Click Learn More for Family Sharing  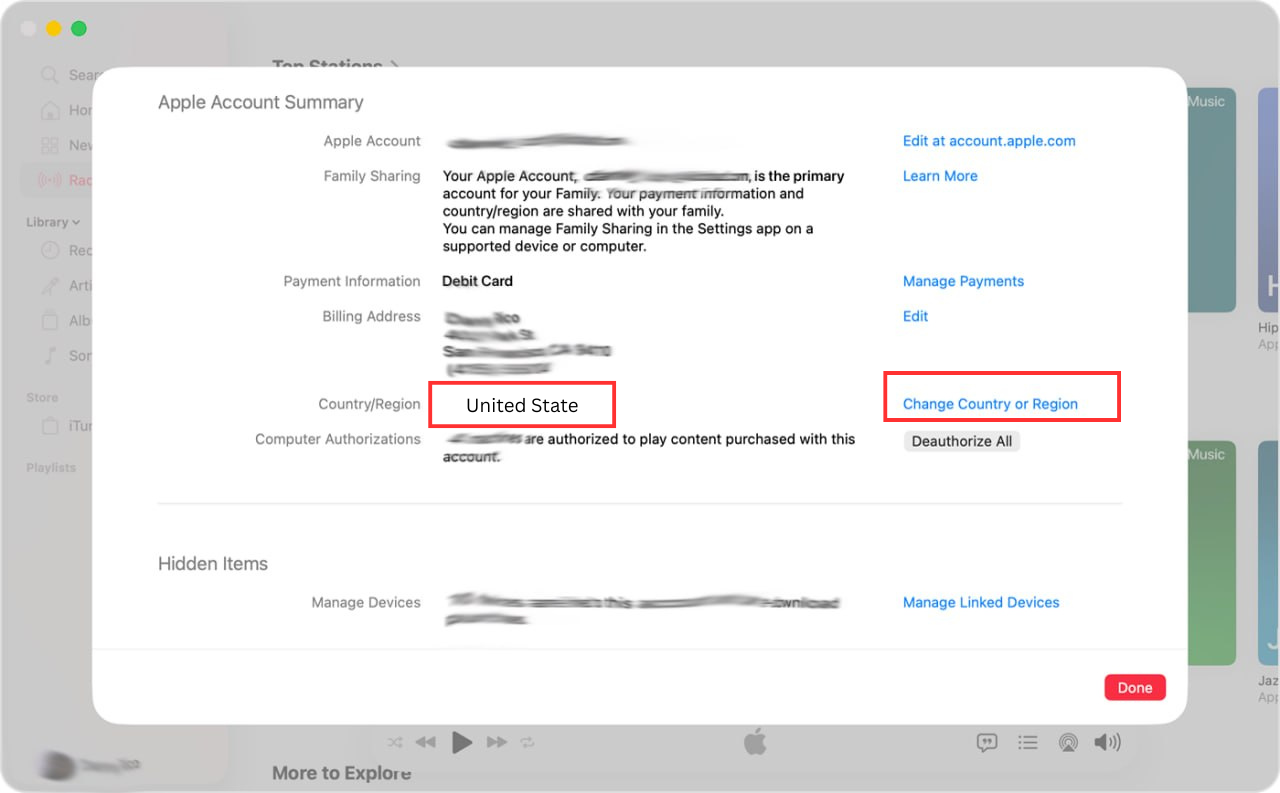(940, 176)
